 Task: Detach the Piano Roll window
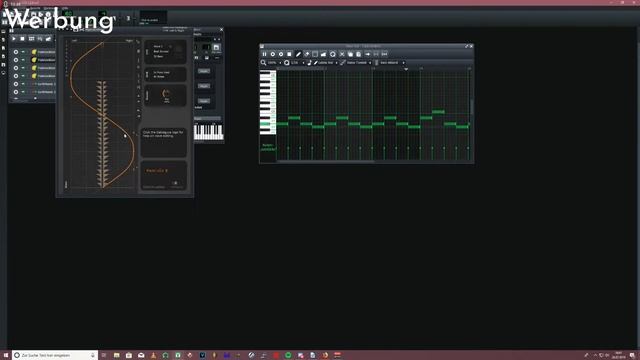467,47
